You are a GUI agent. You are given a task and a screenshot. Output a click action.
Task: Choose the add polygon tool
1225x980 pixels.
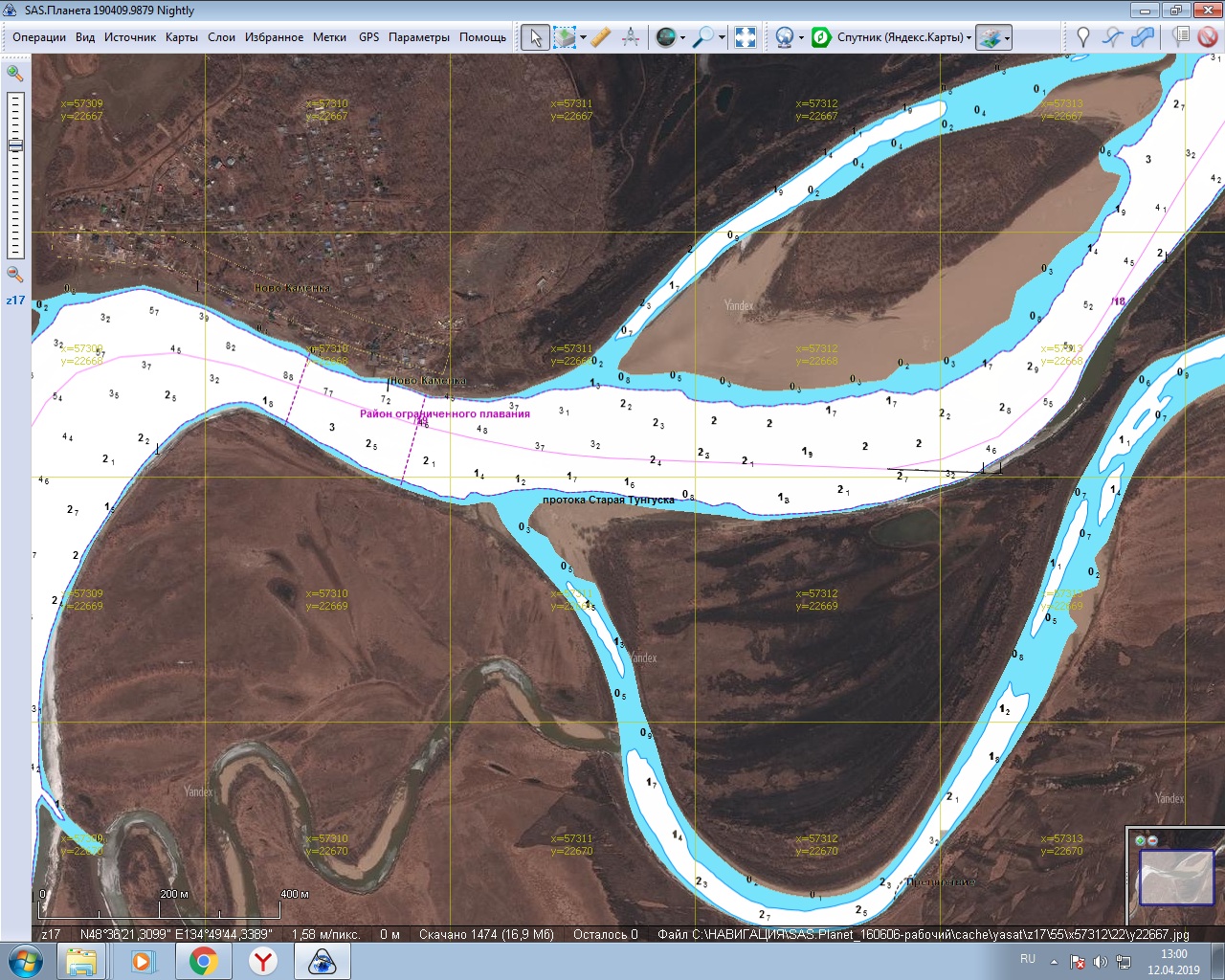[x=1143, y=37]
